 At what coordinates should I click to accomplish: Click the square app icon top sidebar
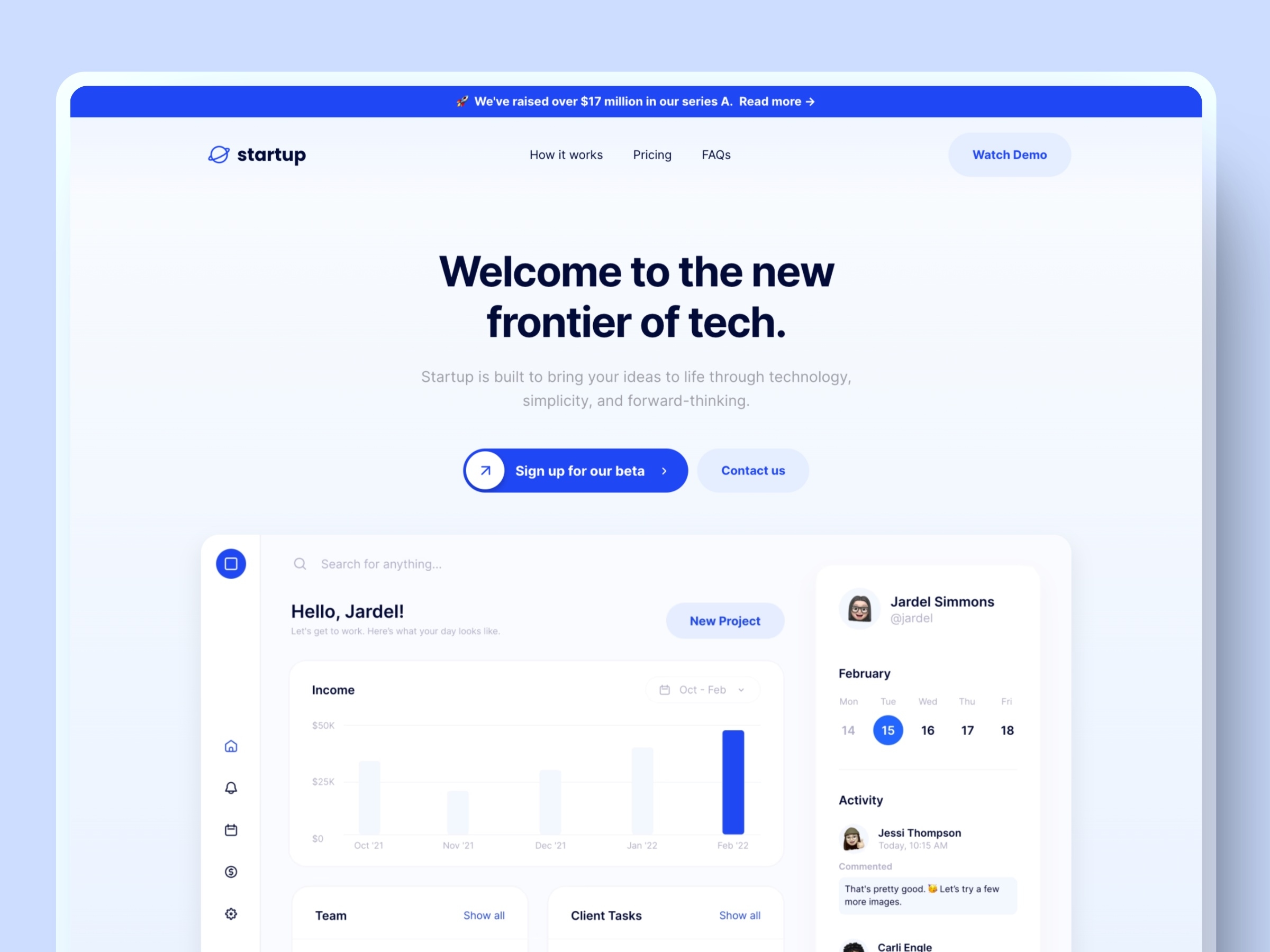[x=231, y=564]
